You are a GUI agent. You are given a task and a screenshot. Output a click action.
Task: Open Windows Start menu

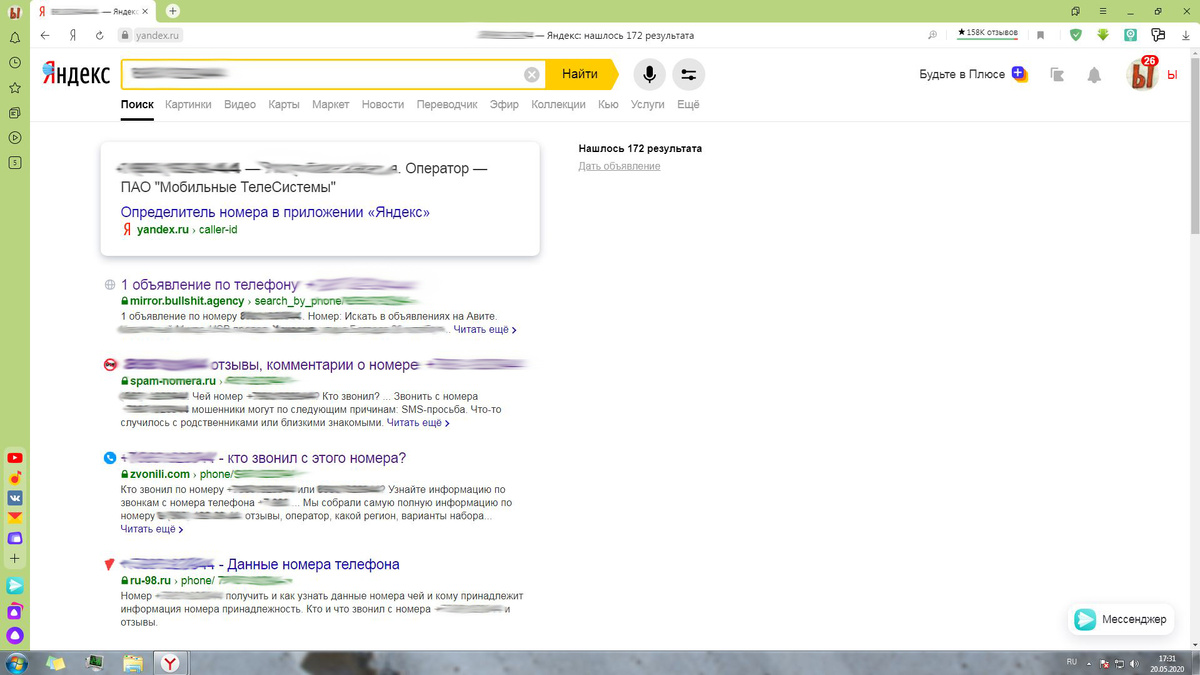coord(16,663)
